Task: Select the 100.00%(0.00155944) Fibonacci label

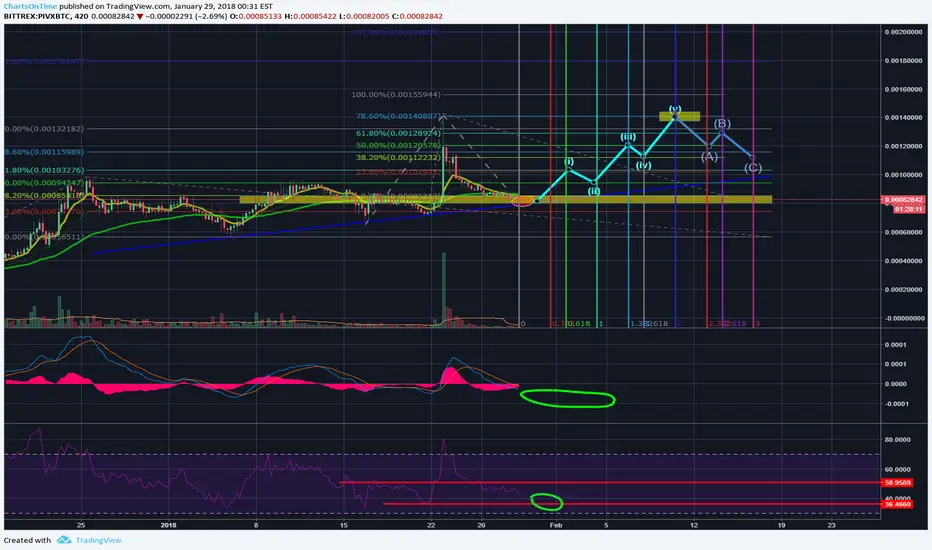Action: pyautogui.click(x=396, y=95)
